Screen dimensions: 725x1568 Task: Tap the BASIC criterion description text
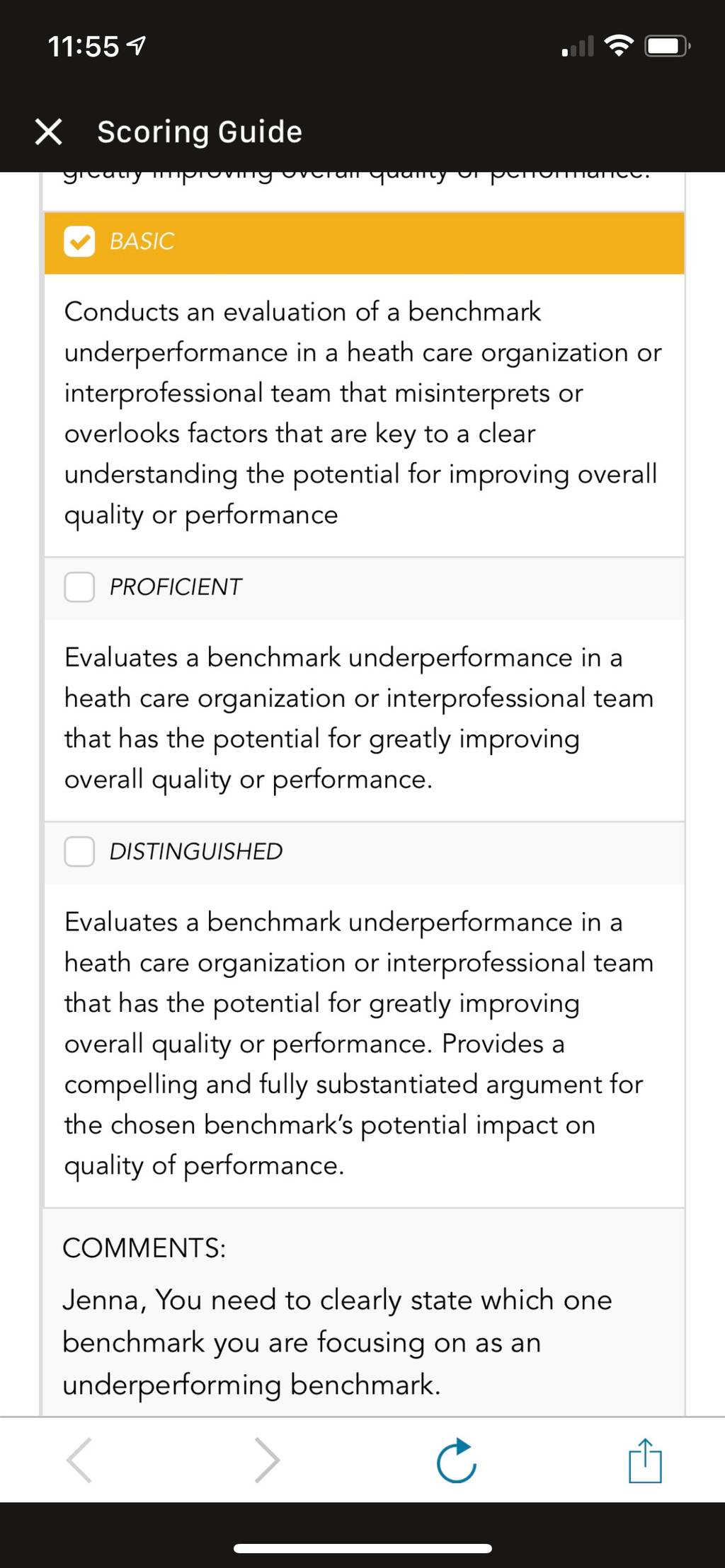[362, 414]
